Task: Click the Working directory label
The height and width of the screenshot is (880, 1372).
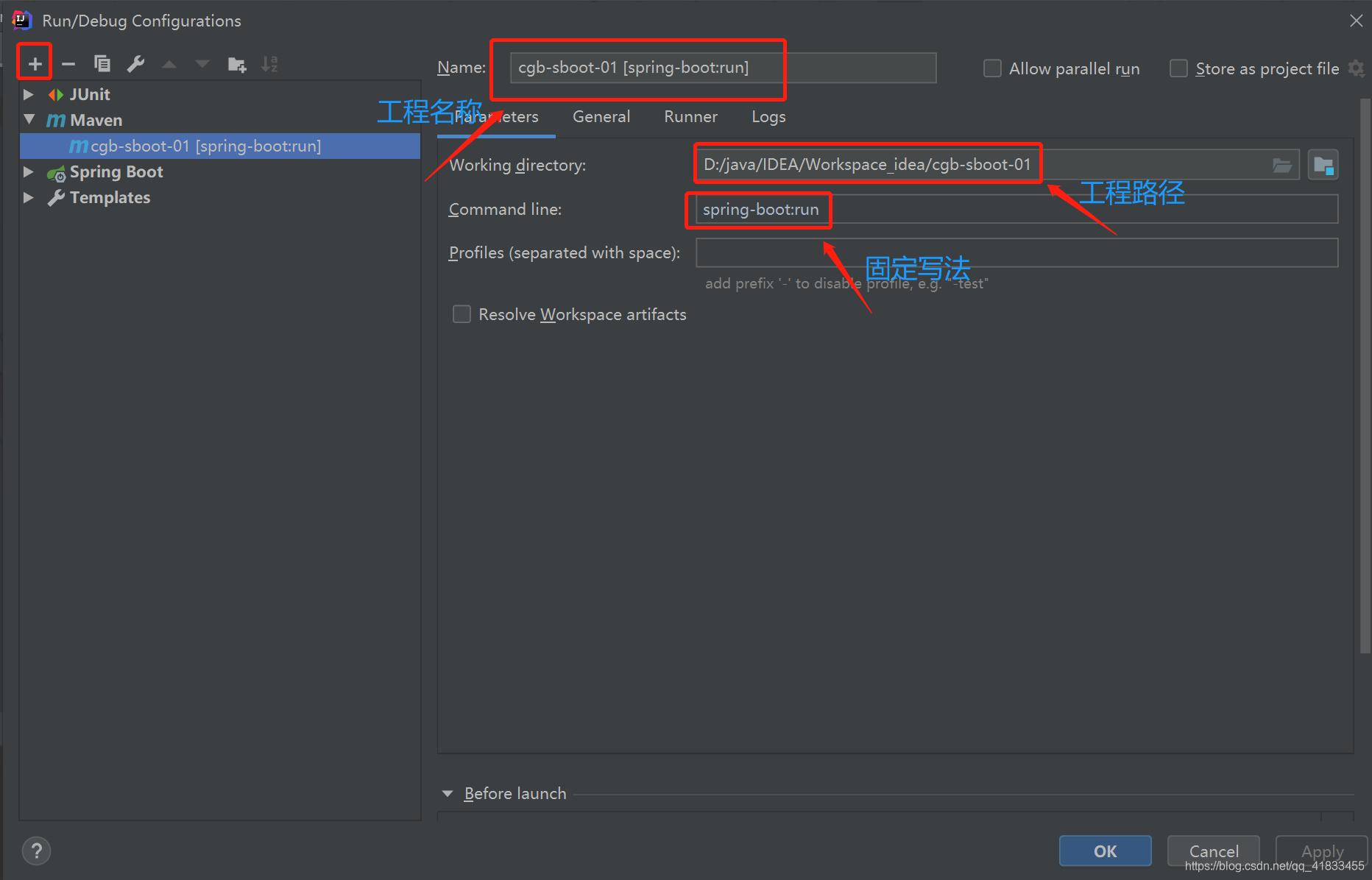Action: coord(517,165)
